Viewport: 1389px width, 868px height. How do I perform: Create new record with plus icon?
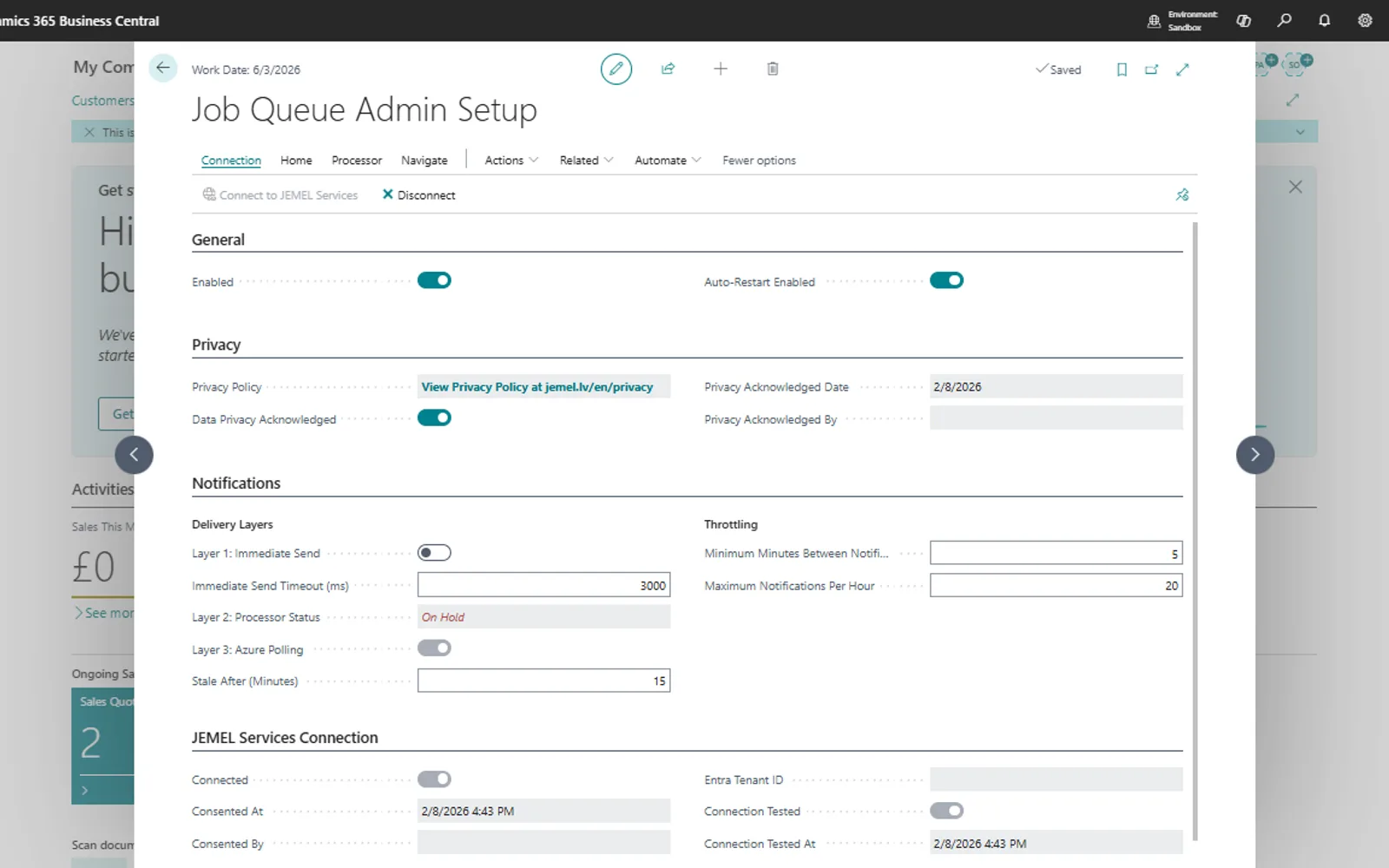click(721, 69)
